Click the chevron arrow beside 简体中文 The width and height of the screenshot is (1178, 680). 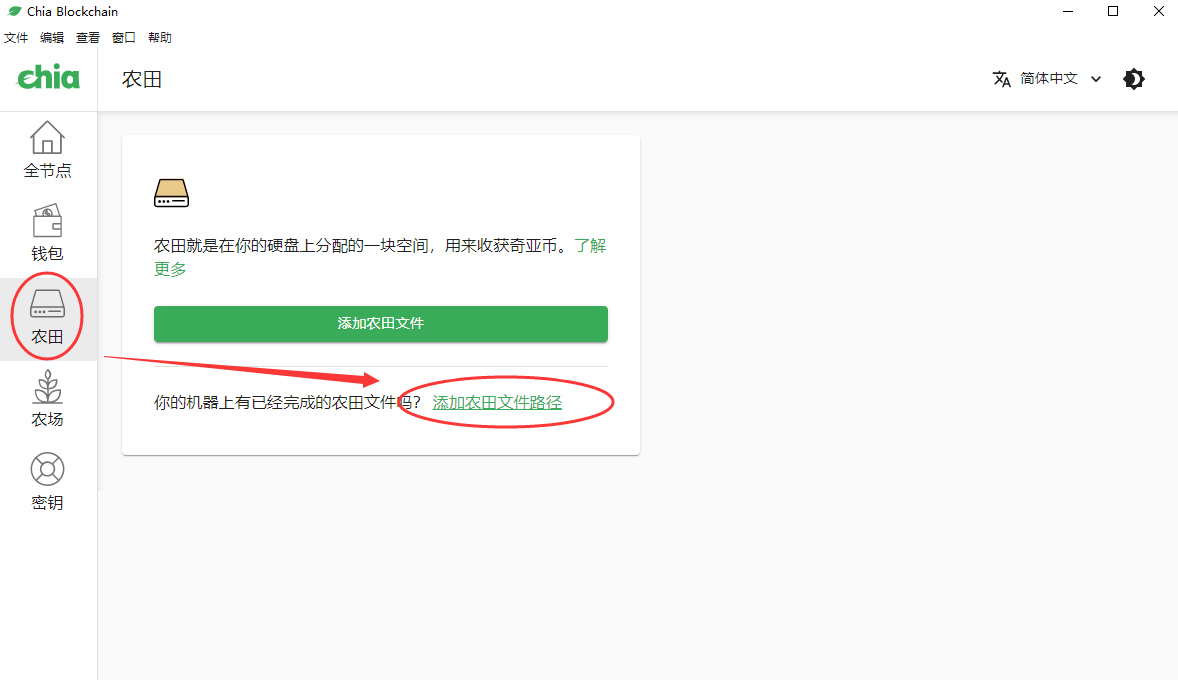tap(1096, 80)
